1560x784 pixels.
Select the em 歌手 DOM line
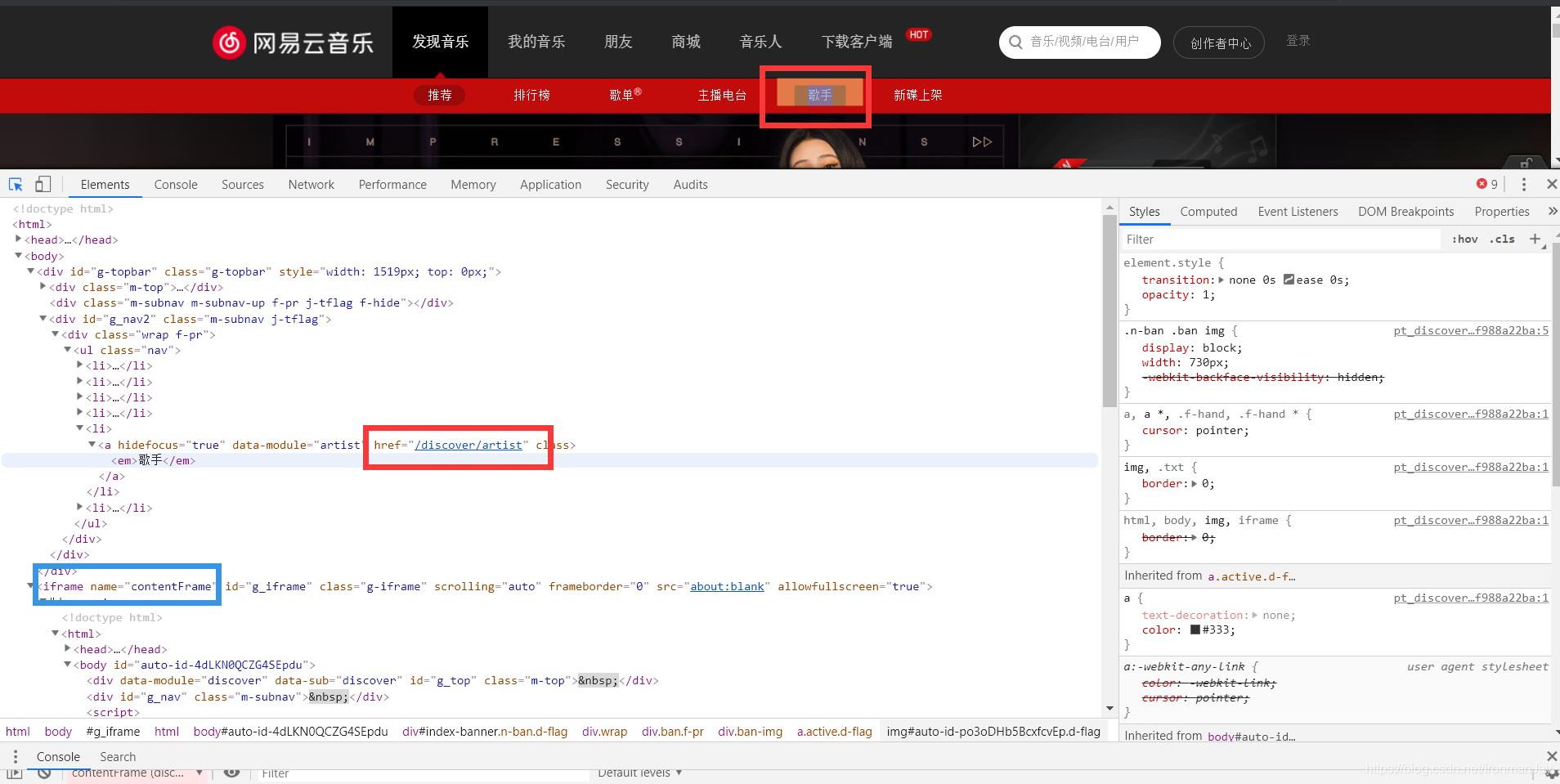pyautogui.click(x=549, y=460)
